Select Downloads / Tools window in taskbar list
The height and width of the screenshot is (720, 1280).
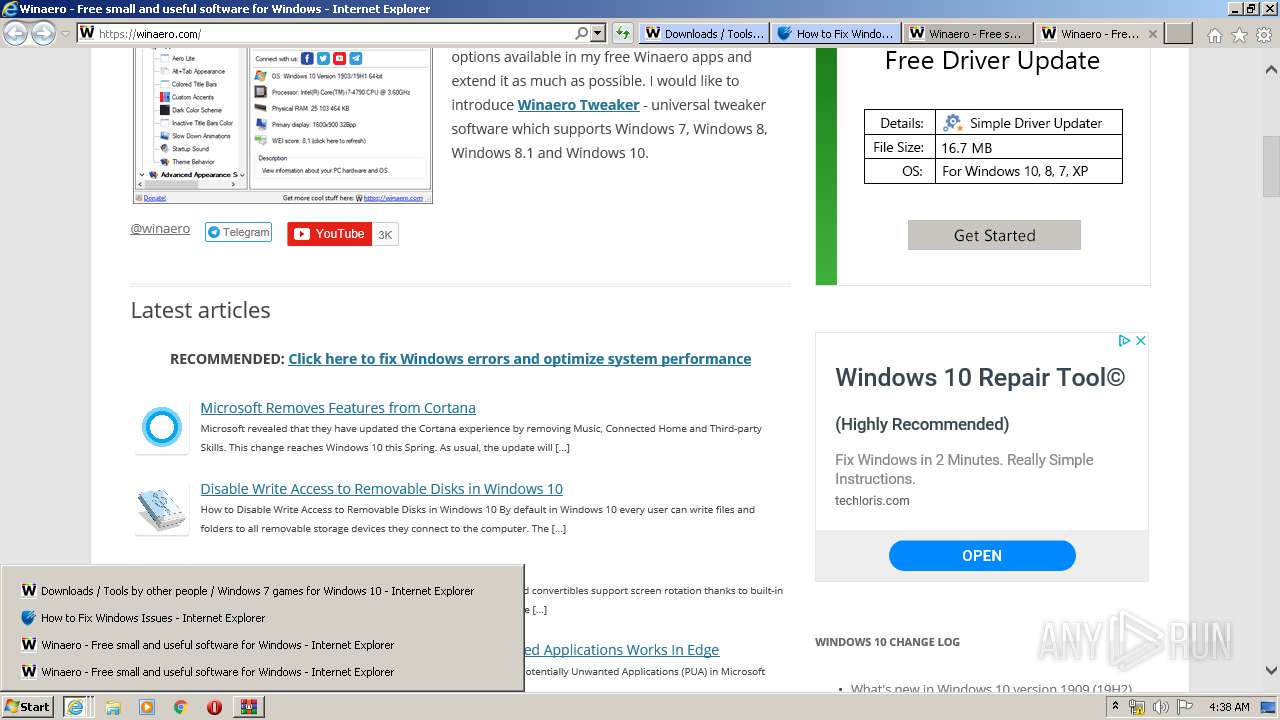pyautogui.click(x=262, y=591)
